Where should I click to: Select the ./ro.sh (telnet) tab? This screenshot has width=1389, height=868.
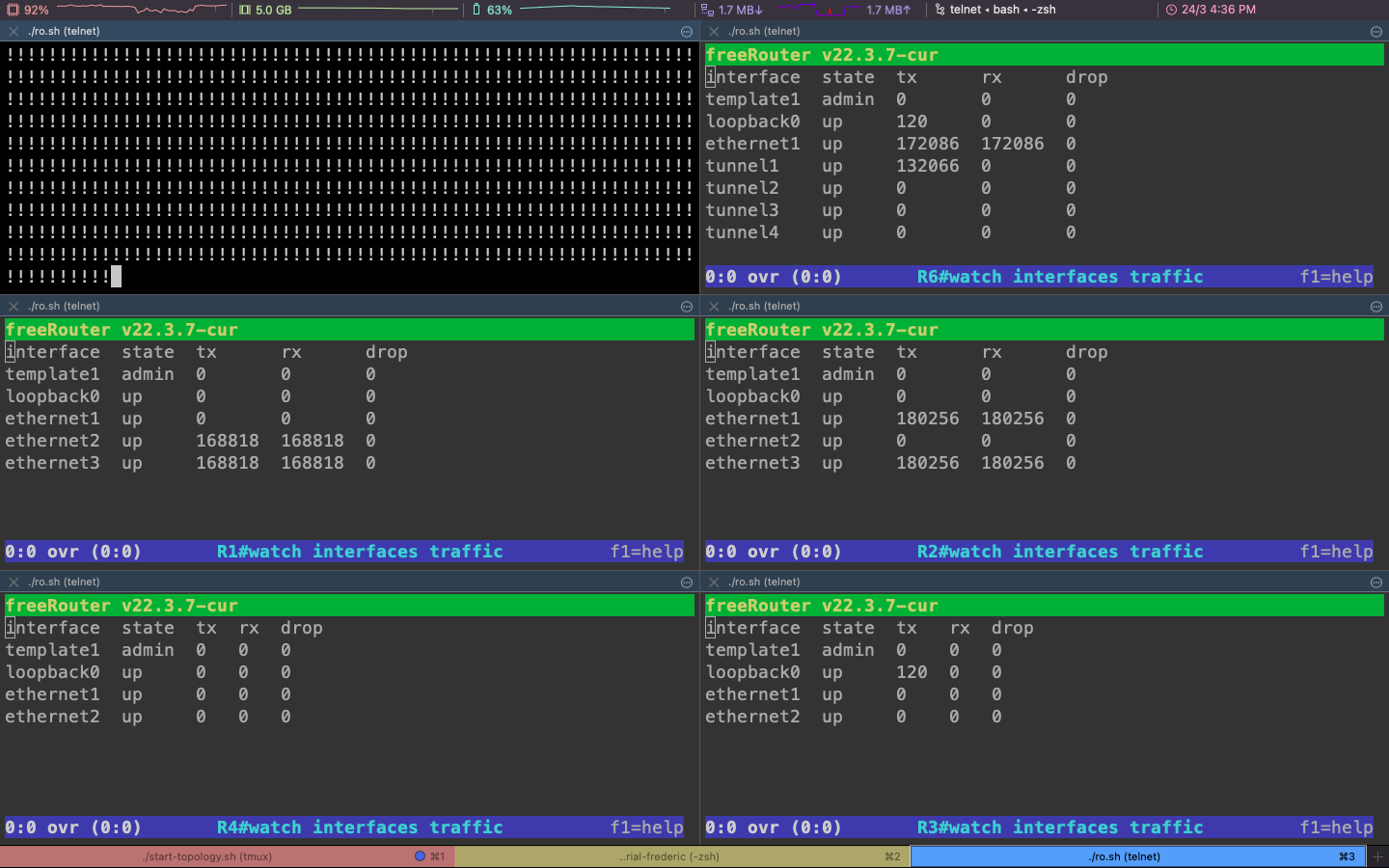(1124, 856)
